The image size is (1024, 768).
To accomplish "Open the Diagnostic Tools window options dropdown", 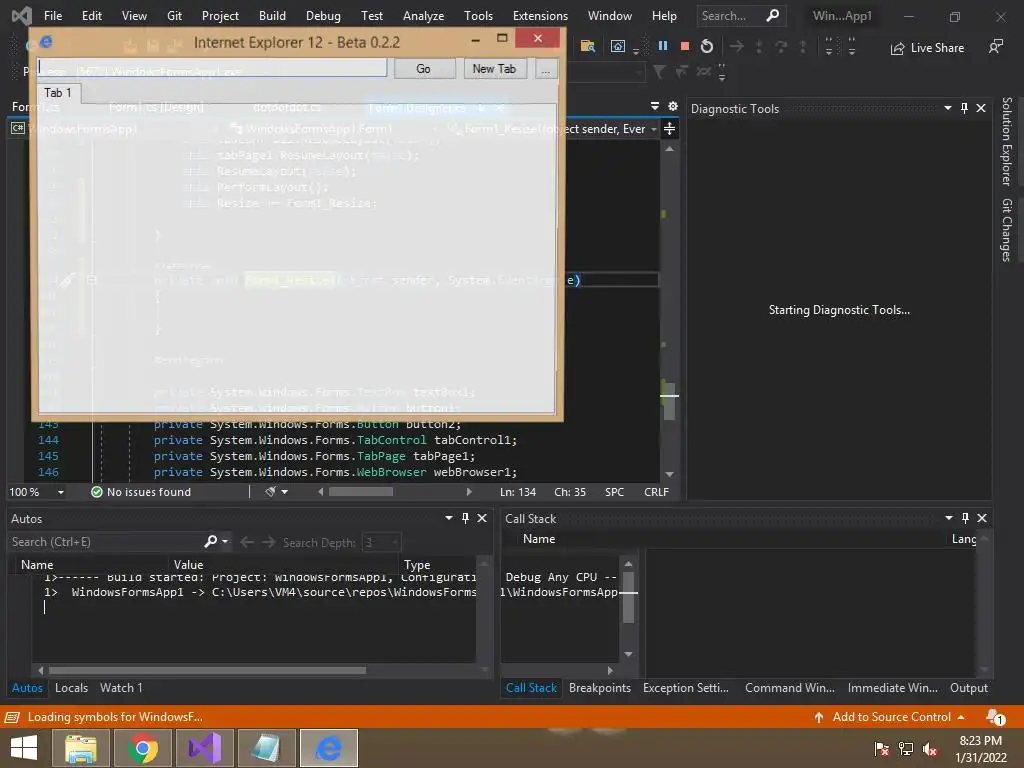I will tap(948, 108).
